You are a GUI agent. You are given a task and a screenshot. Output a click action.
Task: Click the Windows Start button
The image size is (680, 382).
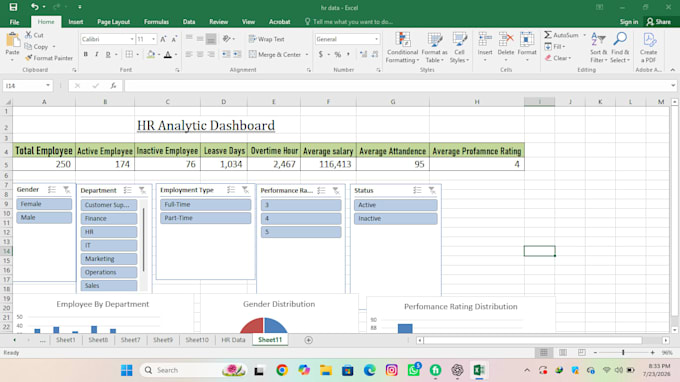coord(127,370)
